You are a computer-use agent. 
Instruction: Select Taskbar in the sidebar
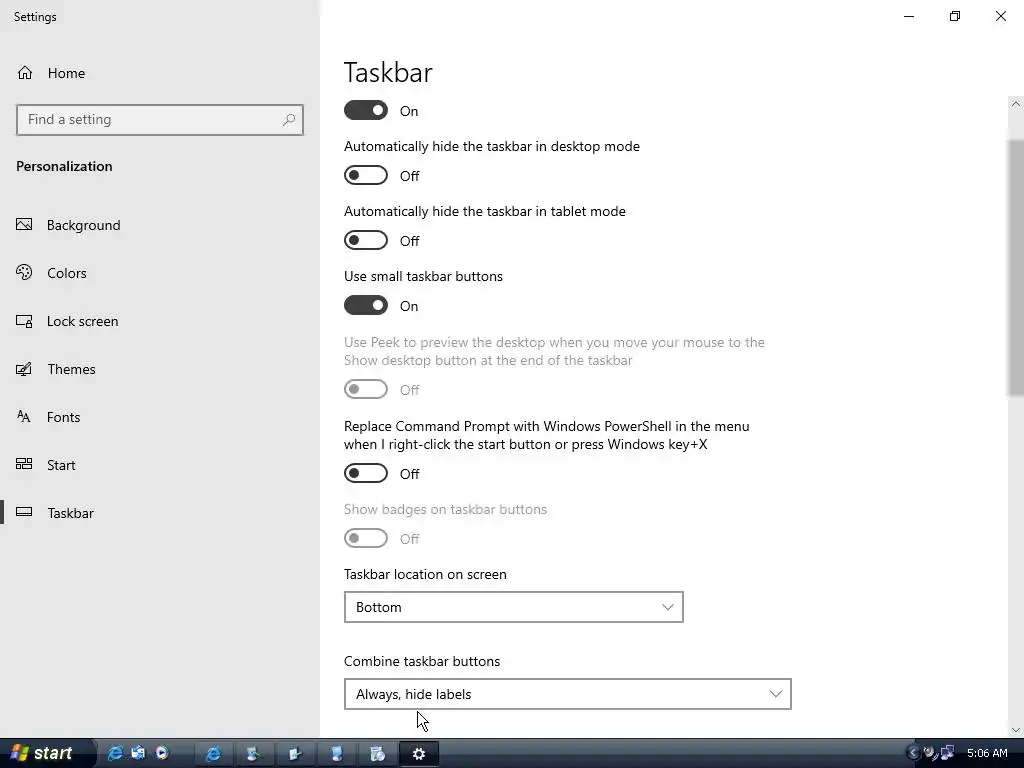pyautogui.click(x=55, y=513)
